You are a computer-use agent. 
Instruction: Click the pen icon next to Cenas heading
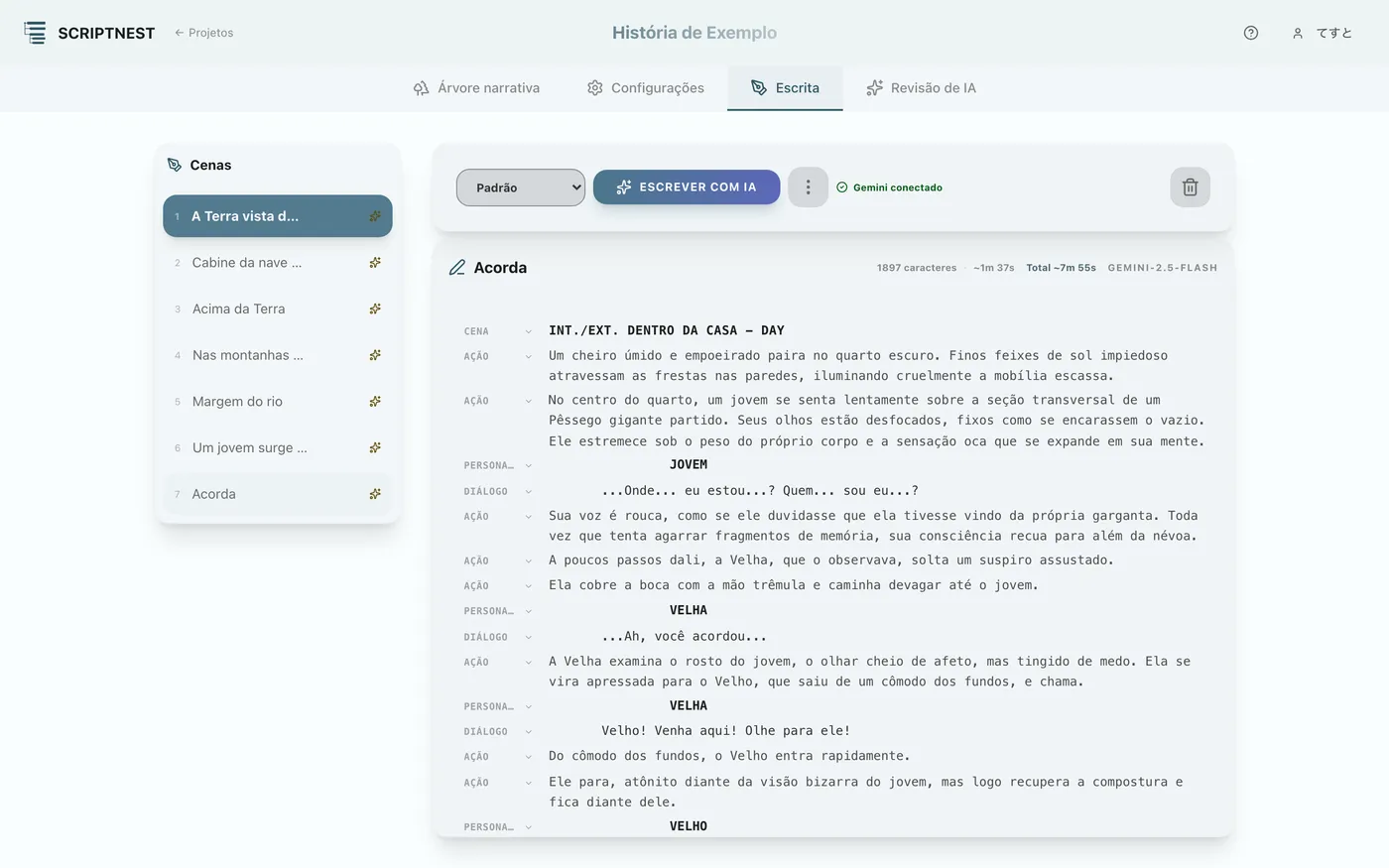175,165
